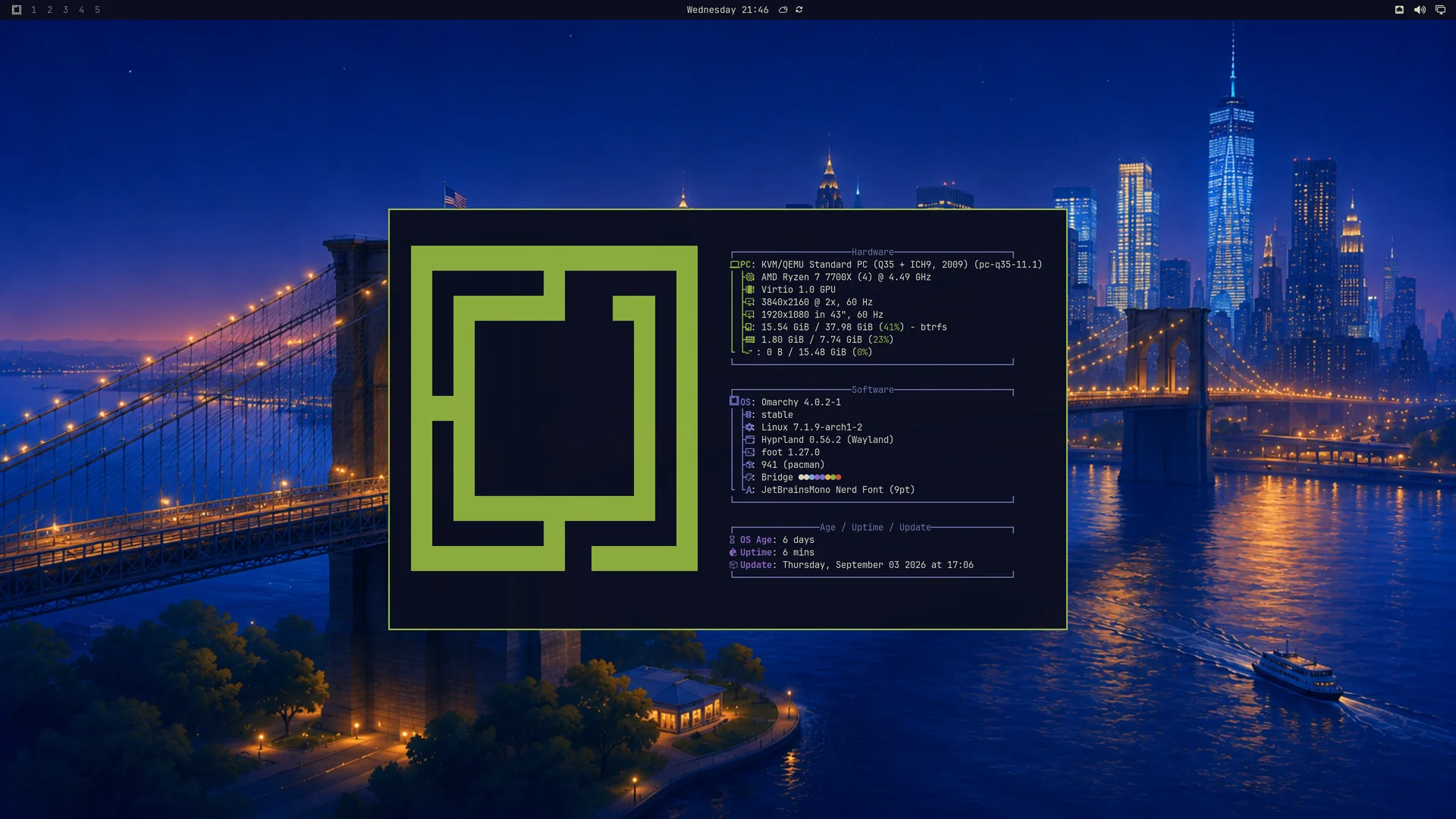The width and height of the screenshot is (1456, 819).
Task: Click the gear icon beside Linux kernel version
Action: click(749, 428)
